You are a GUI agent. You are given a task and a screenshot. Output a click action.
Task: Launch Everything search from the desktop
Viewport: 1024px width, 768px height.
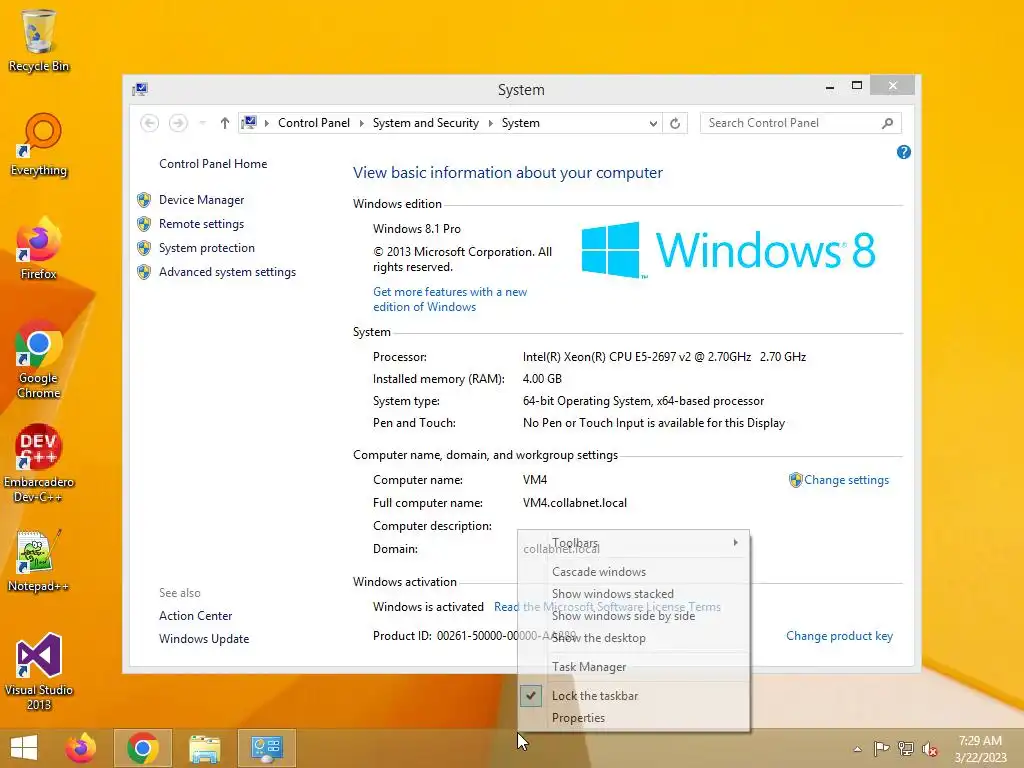[39, 145]
